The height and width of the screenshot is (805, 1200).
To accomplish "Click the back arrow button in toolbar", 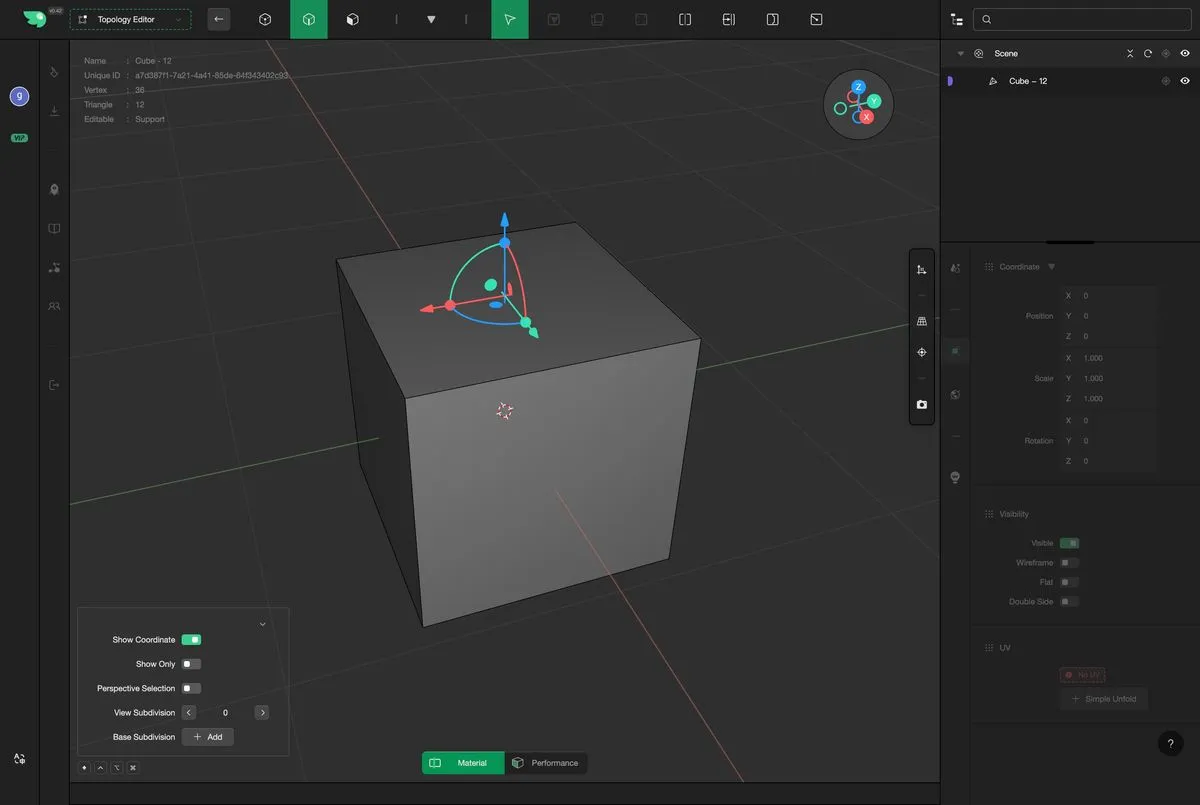I will [x=218, y=19].
